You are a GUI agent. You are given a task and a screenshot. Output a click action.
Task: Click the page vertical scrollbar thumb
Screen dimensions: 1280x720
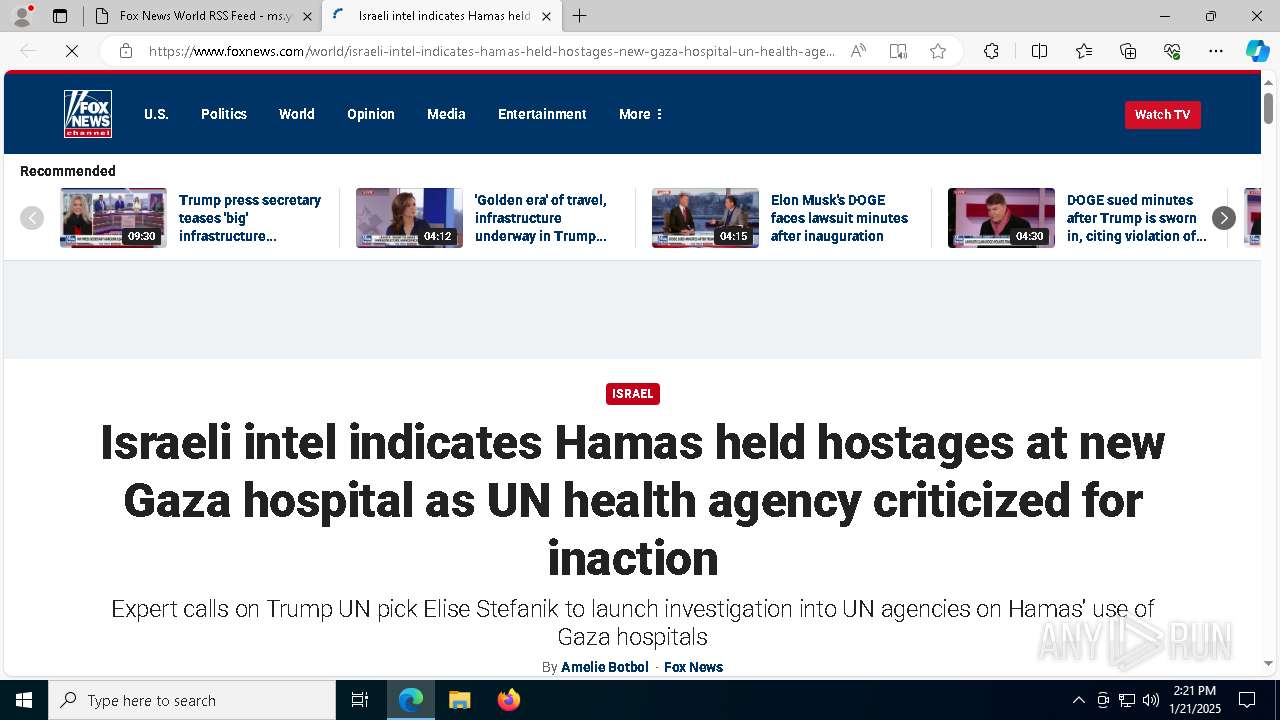coord(1269,107)
